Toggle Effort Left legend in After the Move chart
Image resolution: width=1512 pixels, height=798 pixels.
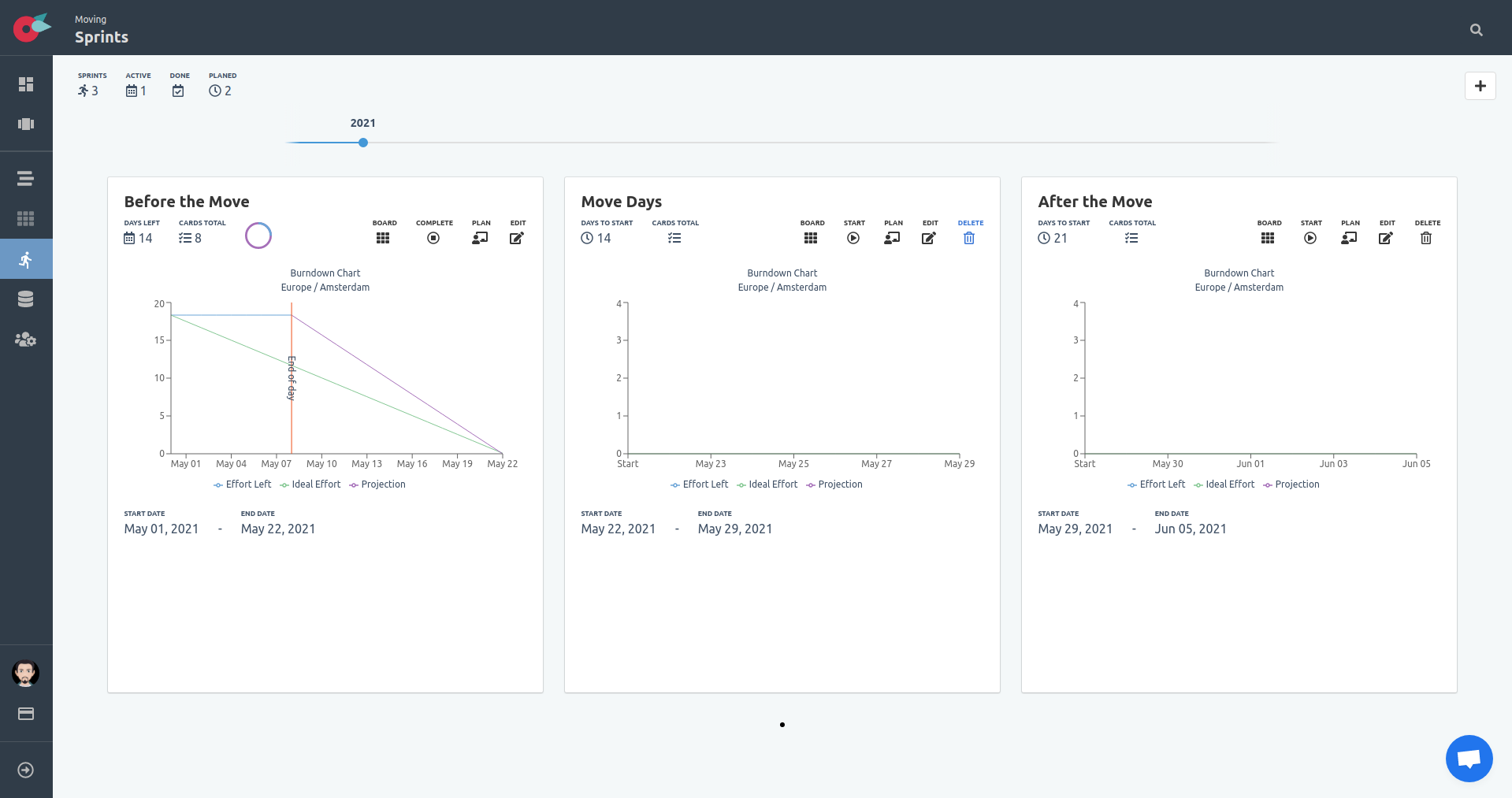tap(1156, 484)
